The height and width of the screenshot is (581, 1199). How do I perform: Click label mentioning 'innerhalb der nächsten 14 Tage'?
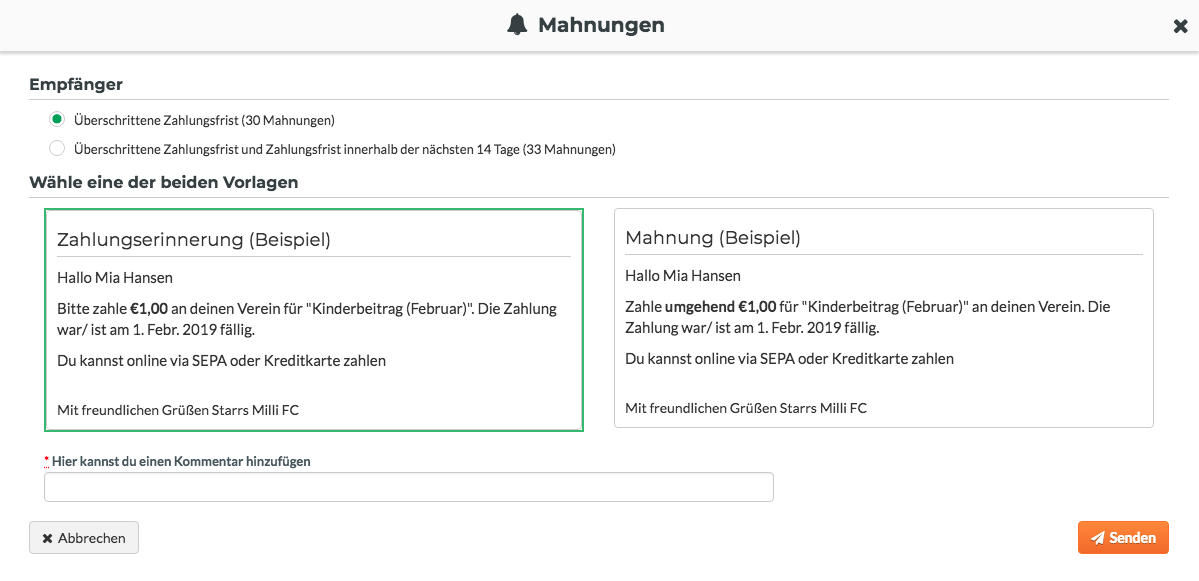point(345,149)
